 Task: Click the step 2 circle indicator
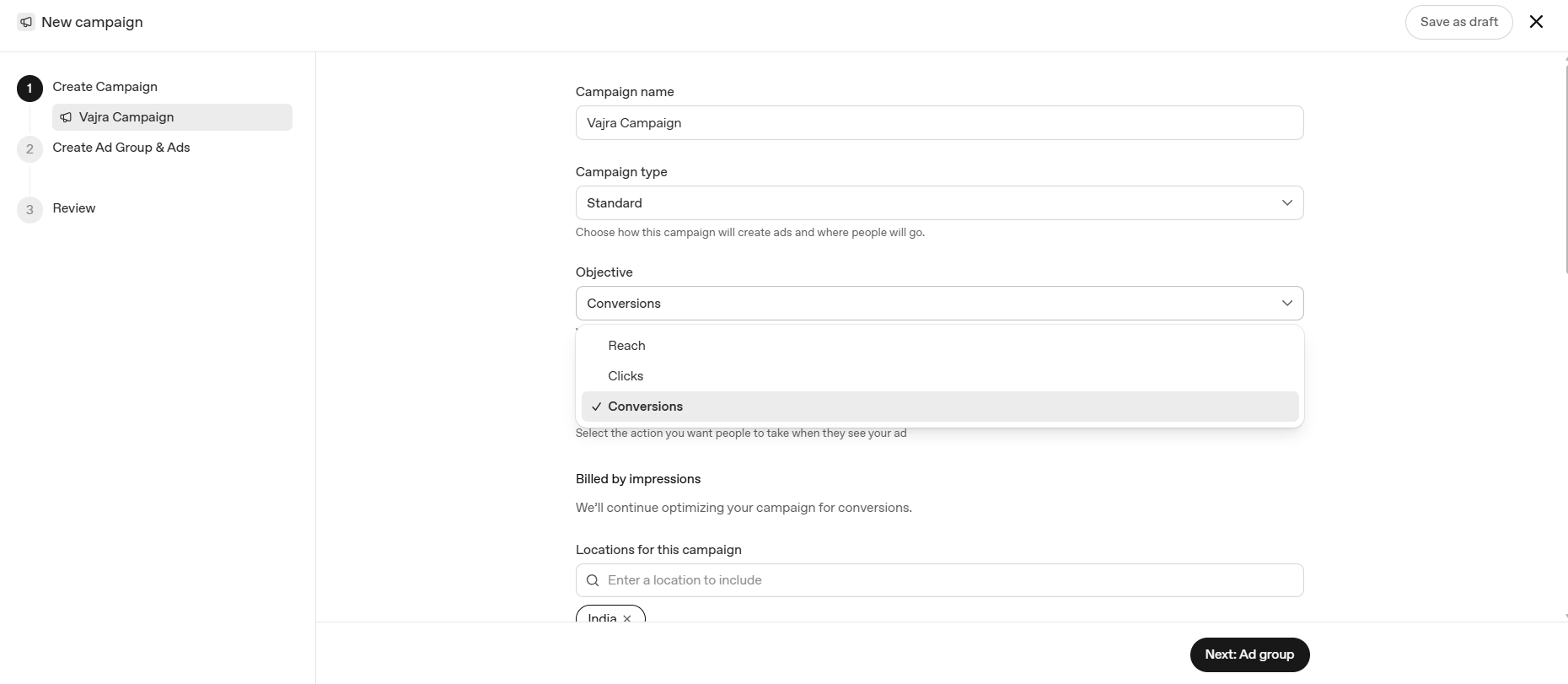(30, 149)
